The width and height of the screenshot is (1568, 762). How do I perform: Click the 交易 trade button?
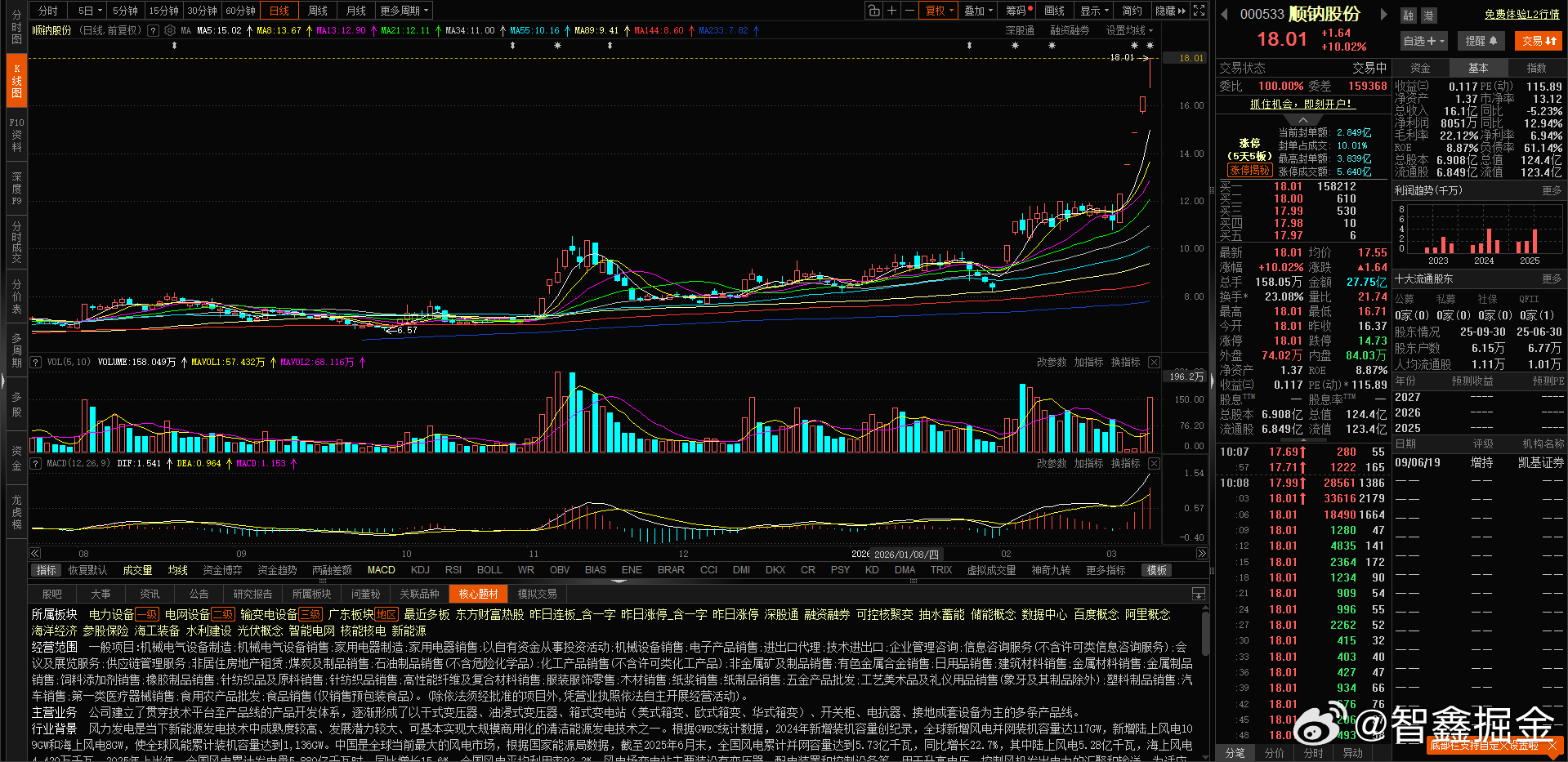[1538, 40]
